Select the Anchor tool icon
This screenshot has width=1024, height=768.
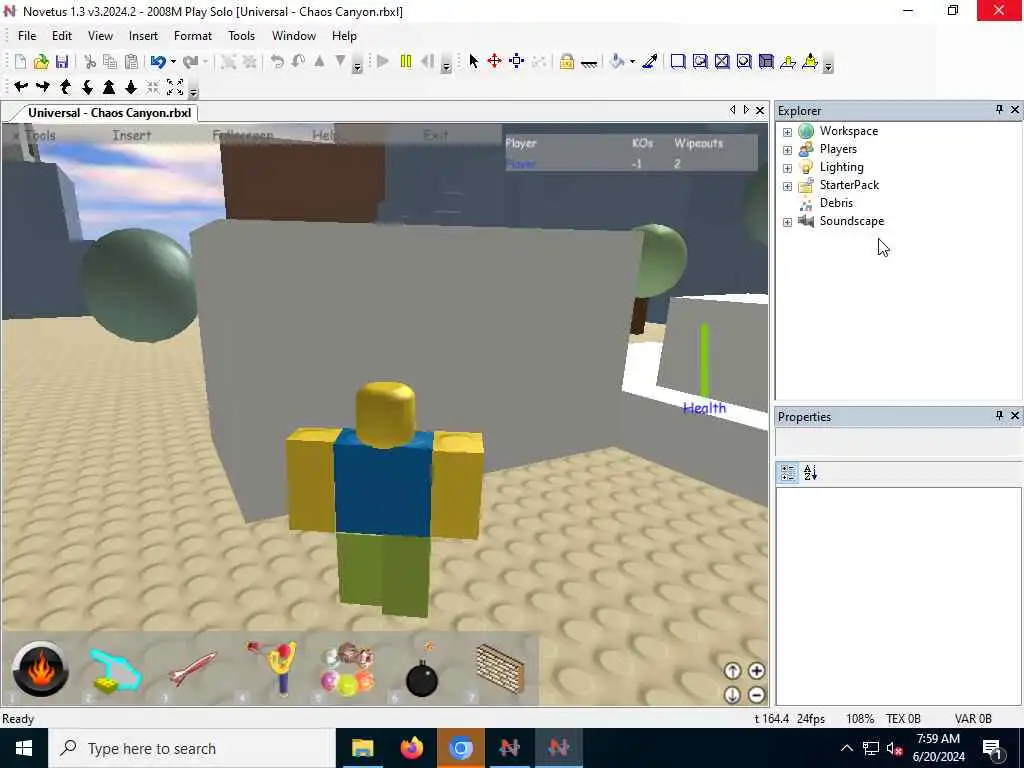click(x=588, y=63)
